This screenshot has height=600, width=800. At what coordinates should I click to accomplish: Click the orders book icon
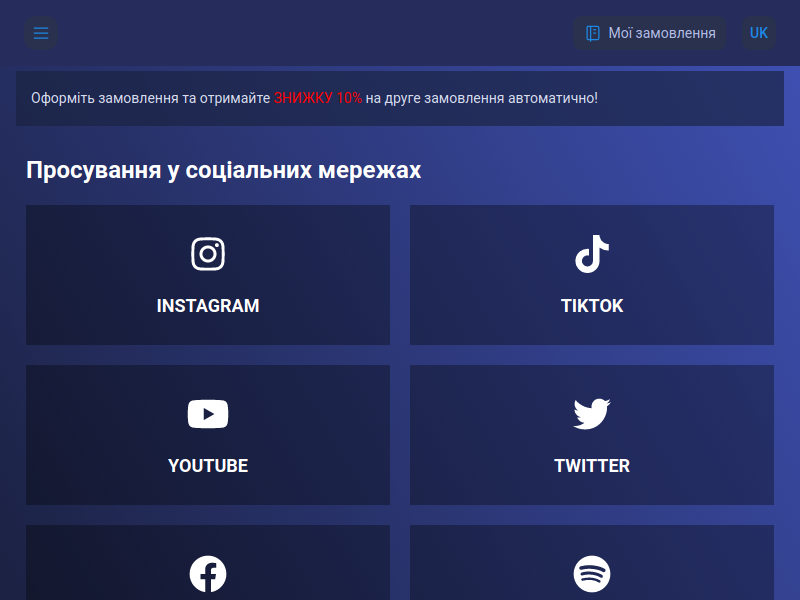[x=592, y=33]
